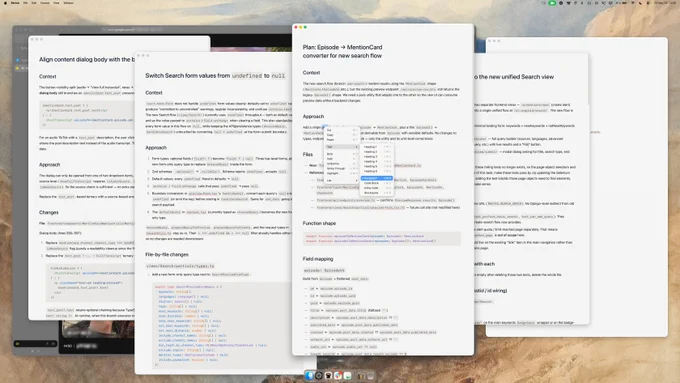Apply Underline from the context menu
The image size is (680, 383).
click(341, 164)
